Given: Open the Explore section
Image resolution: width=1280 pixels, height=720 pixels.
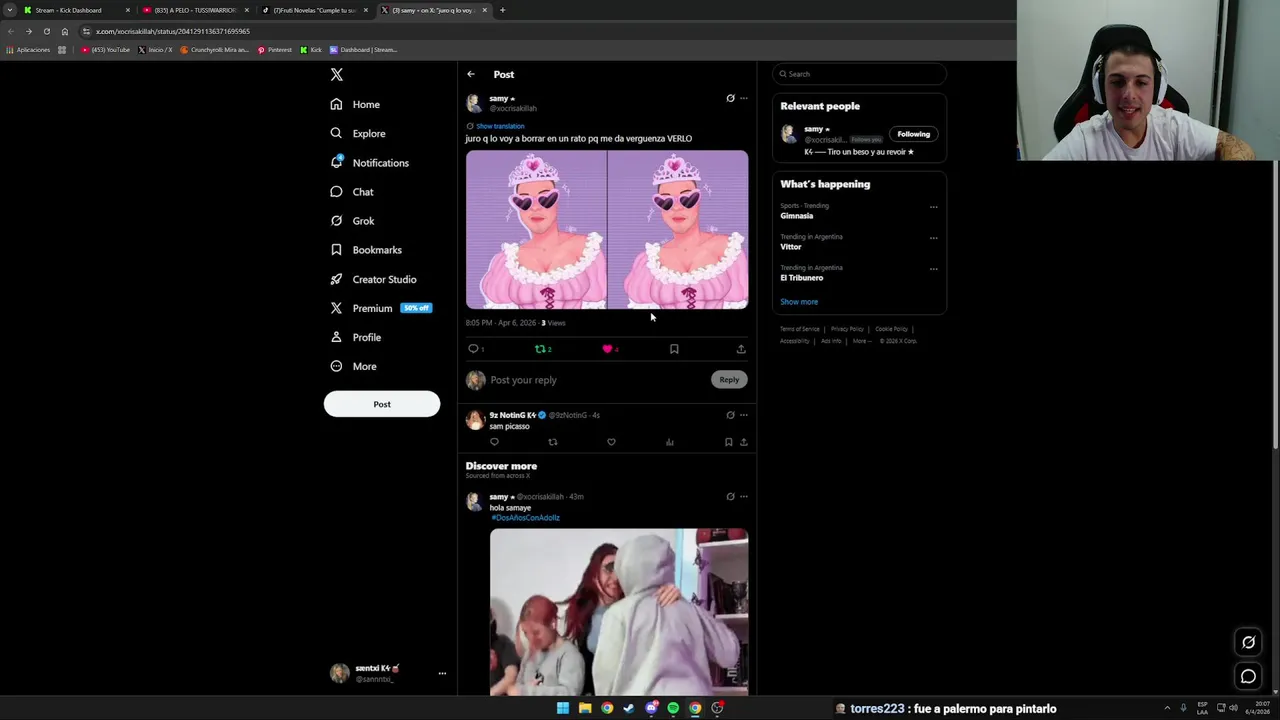Looking at the screenshot, I should point(358,133).
